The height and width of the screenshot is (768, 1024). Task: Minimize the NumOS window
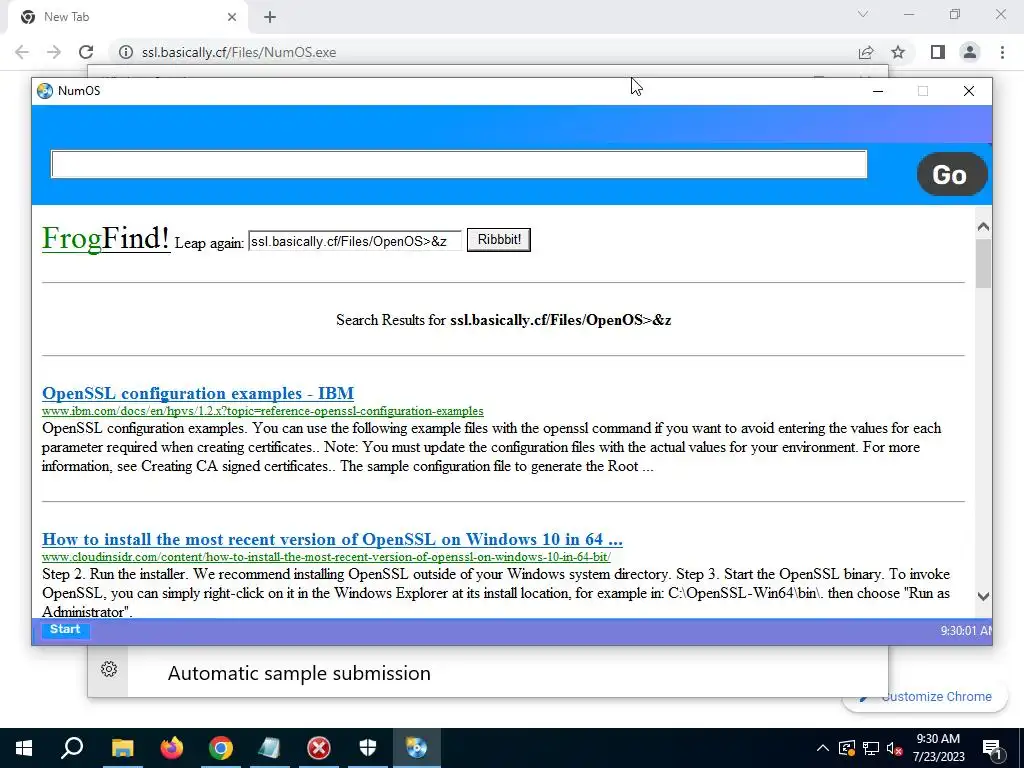[878, 91]
